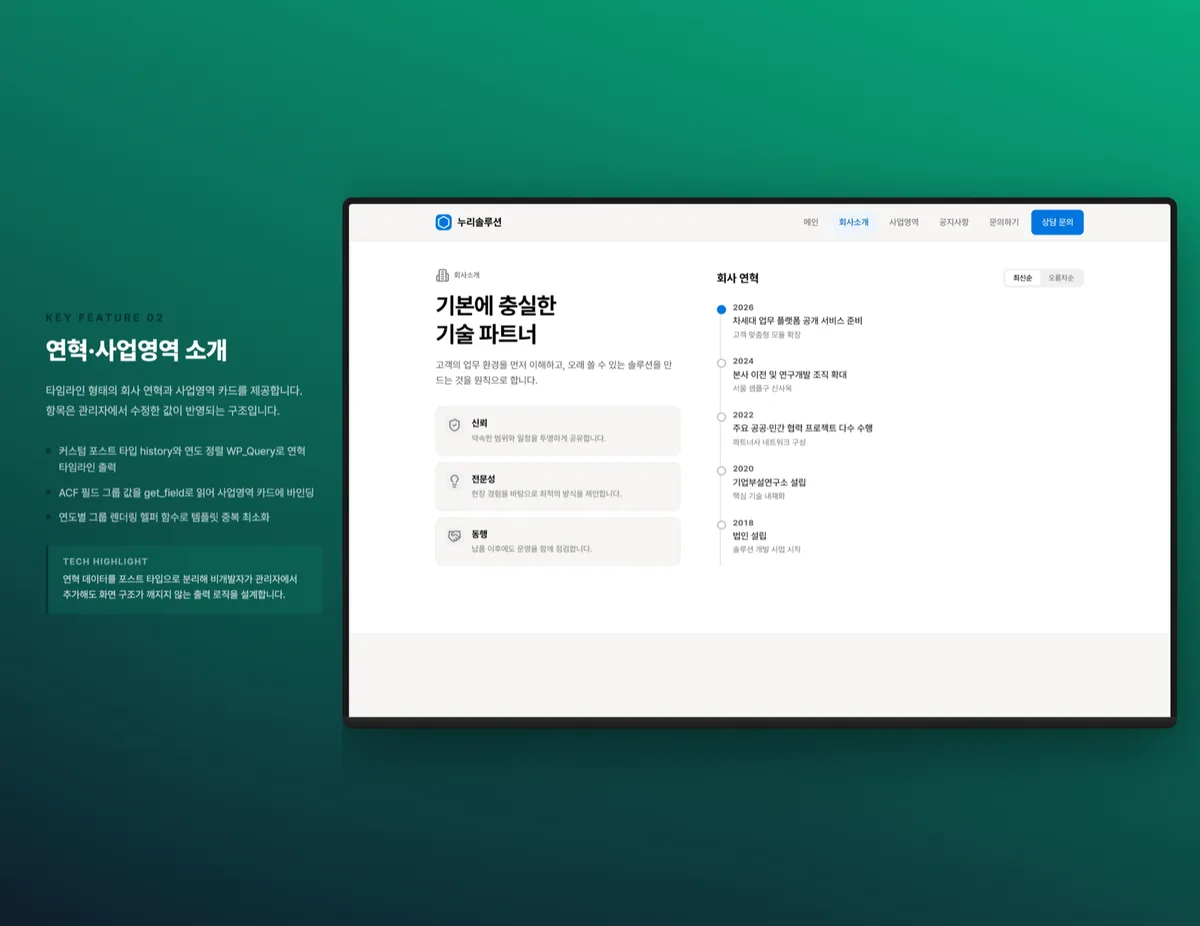Open the 회사소개 navigation tab
This screenshot has height=926, width=1200.
[853, 222]
